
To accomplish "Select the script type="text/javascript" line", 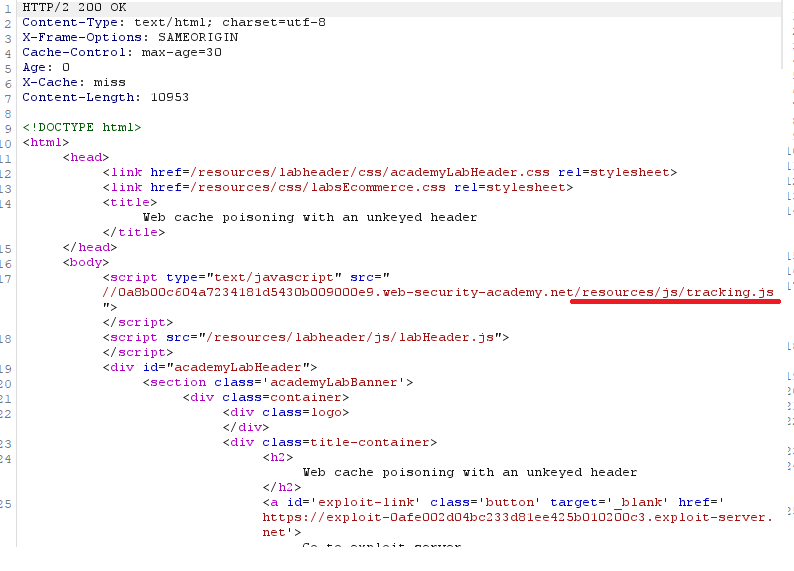I will pyautogui.click(x=246, y=277).
